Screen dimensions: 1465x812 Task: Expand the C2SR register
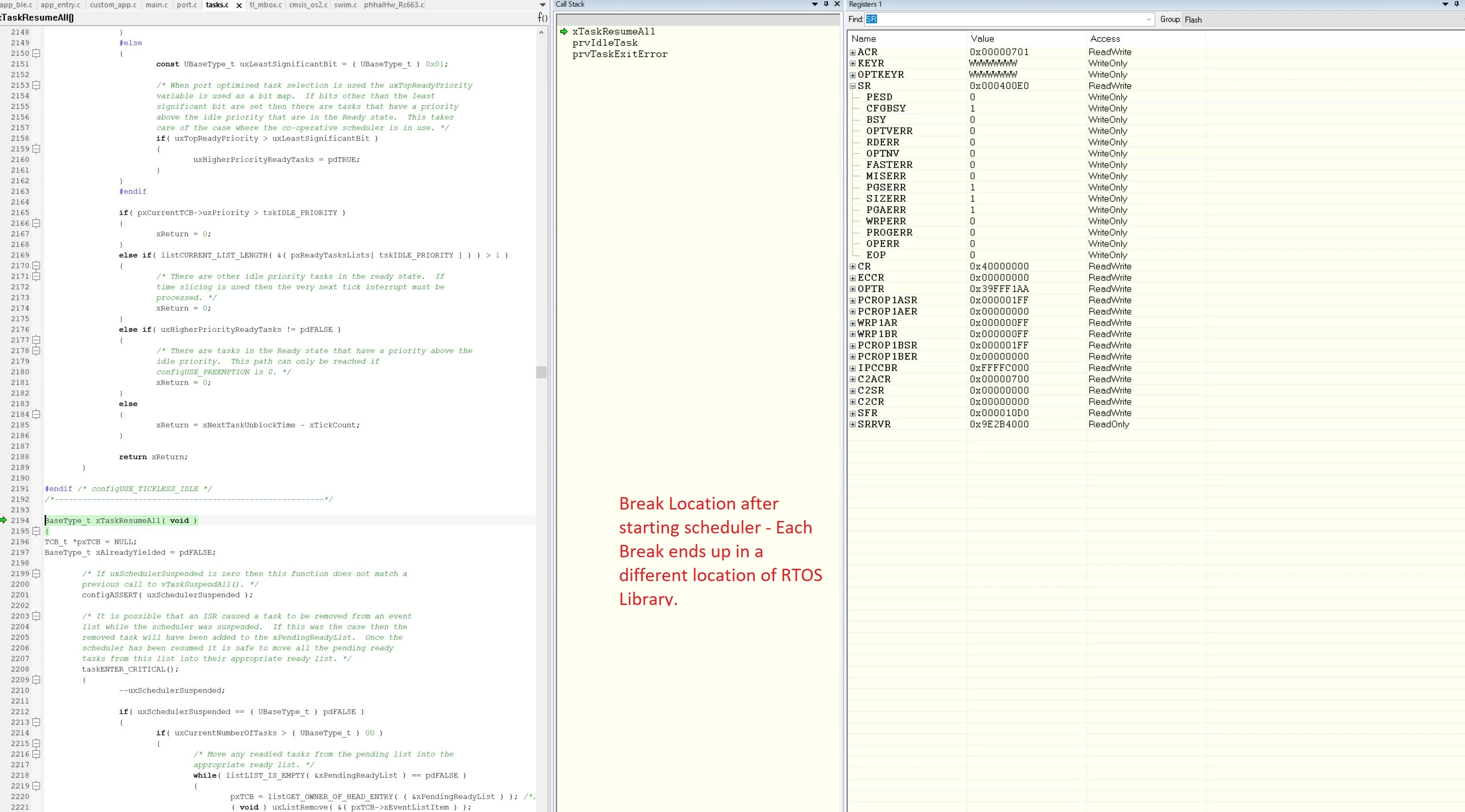853,391
